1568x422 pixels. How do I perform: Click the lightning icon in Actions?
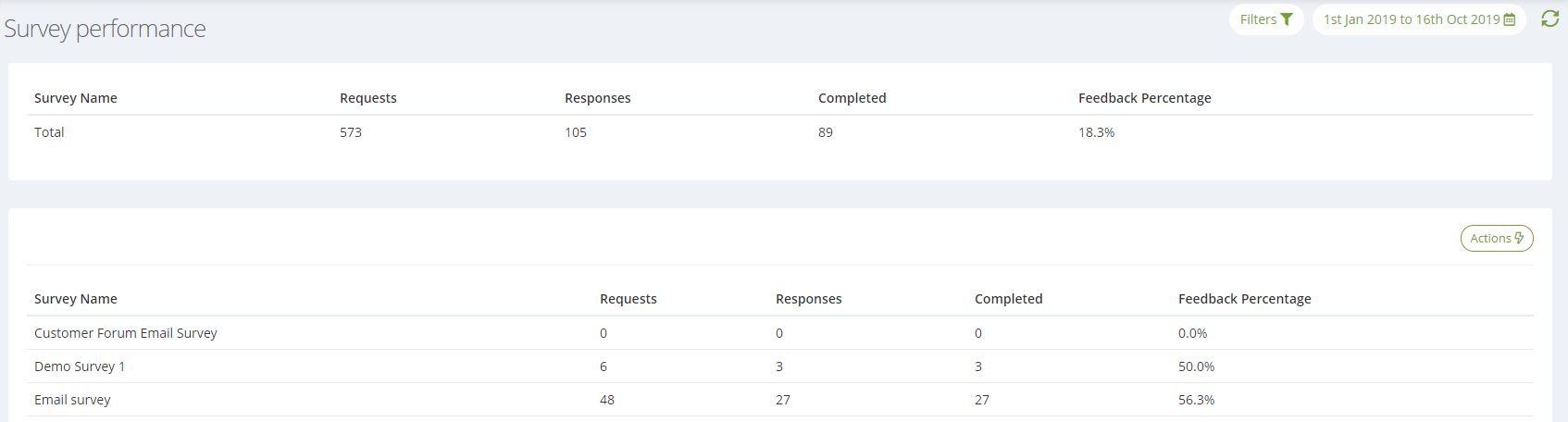click(1519, 238)
